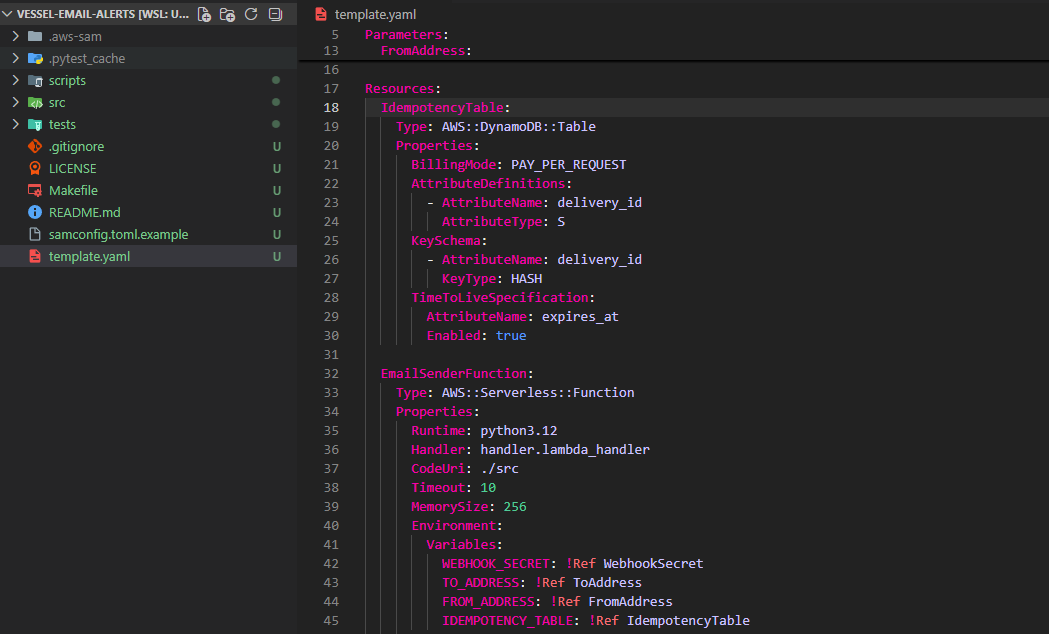This screenshot has width=1049, height=634.
Task: Click the New Folder icon in explorer header
Action: click(227, 14)
